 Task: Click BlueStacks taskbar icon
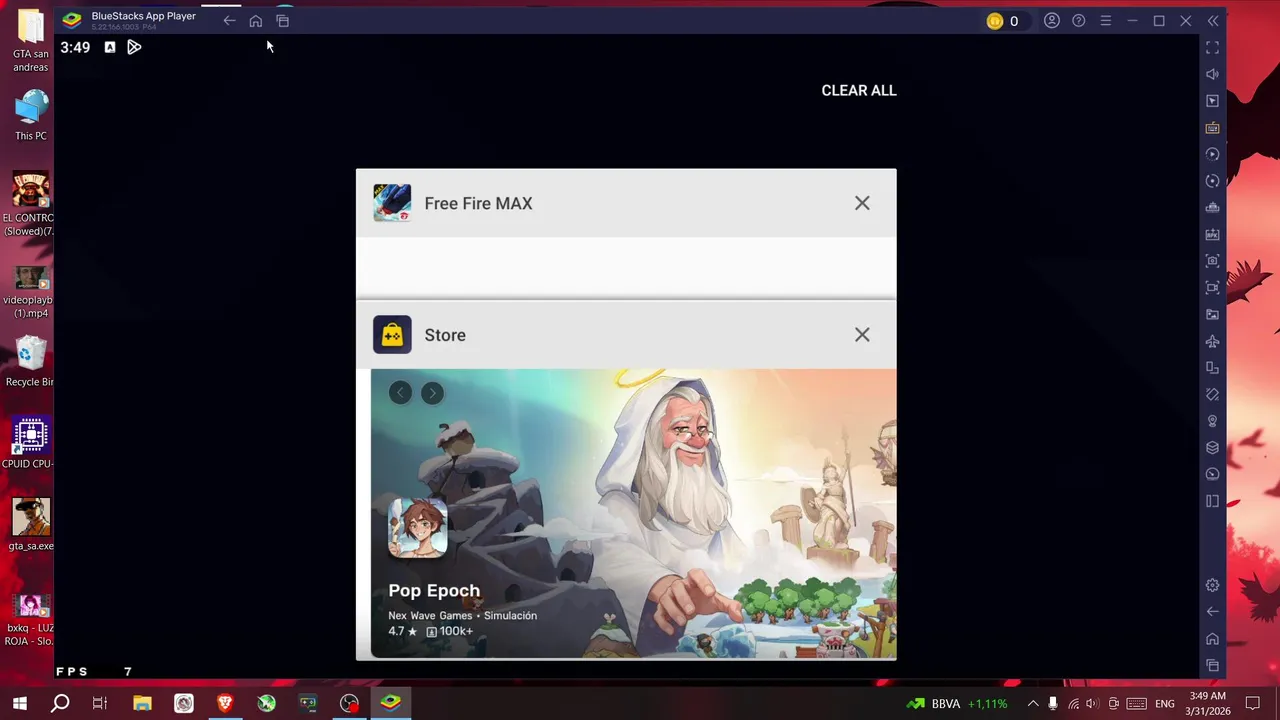390,703
